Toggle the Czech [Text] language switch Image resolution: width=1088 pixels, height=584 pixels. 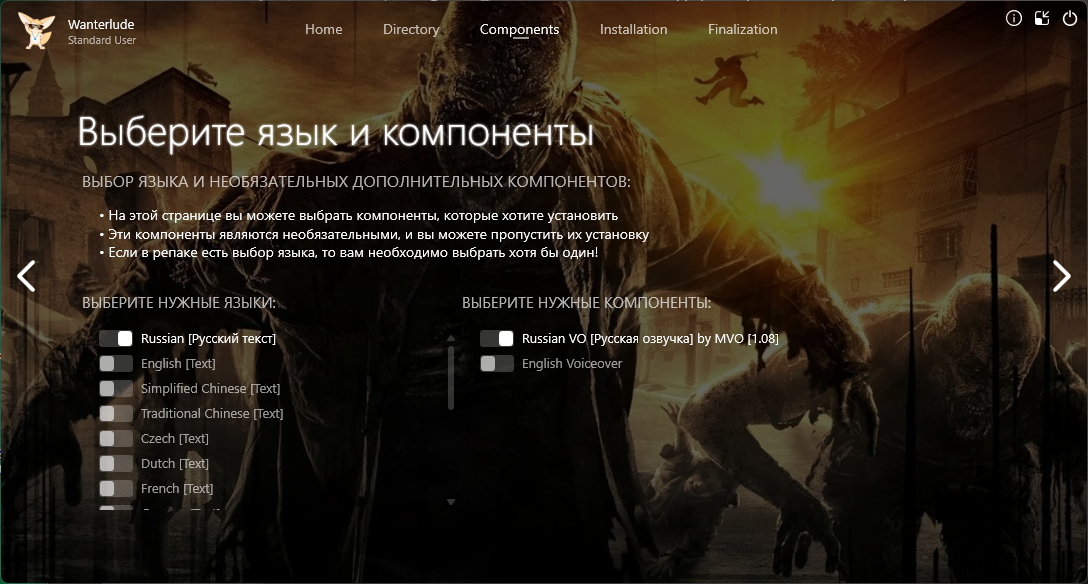[116, 438]
